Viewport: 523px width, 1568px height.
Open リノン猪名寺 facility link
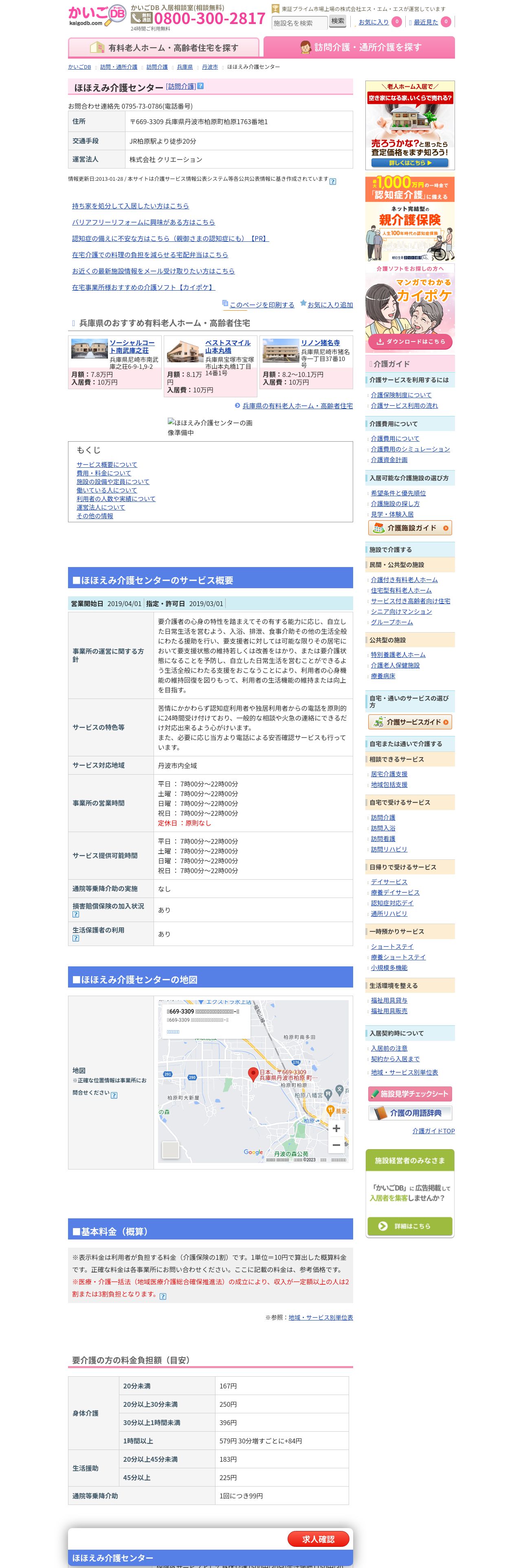click(x=320, y=343)
